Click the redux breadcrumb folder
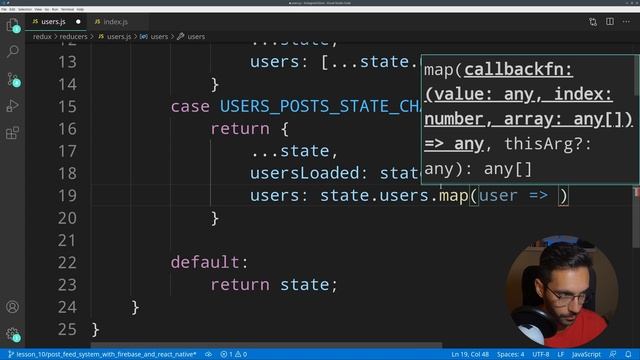Screen dimensions: 640x360 click(x=42, y=37)
